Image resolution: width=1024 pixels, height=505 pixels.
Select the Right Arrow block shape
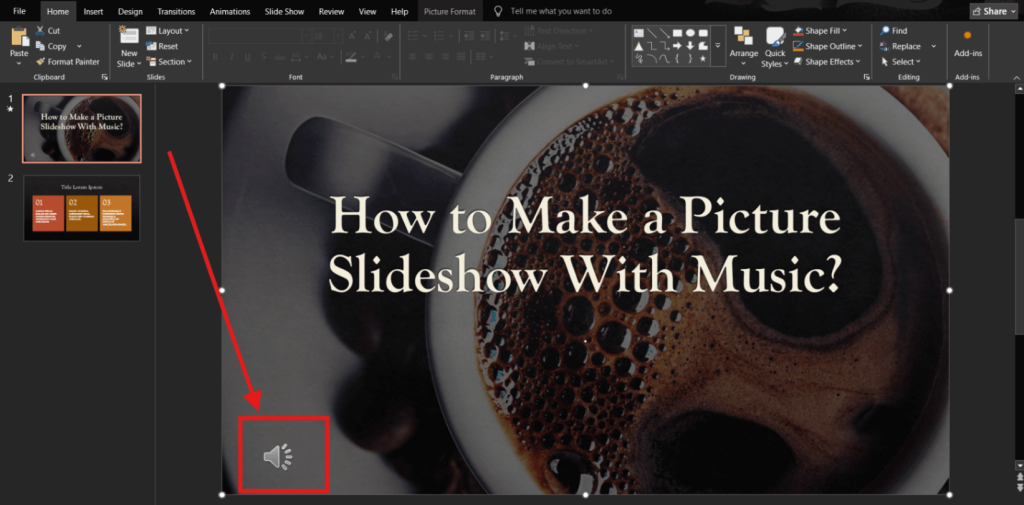(x=677, y=46)
